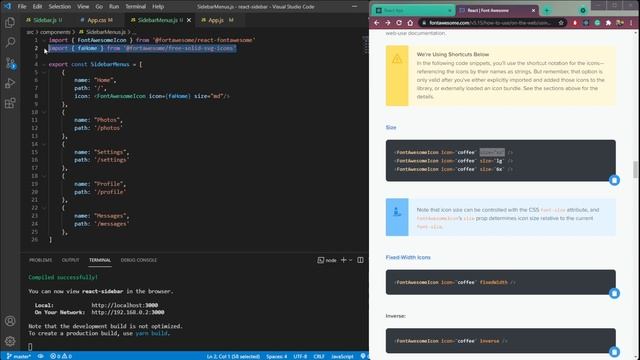The width and height of the screenshot is (640, 360).
Task: Open the browser profile avatar
Action: click(x=620, y=23)
